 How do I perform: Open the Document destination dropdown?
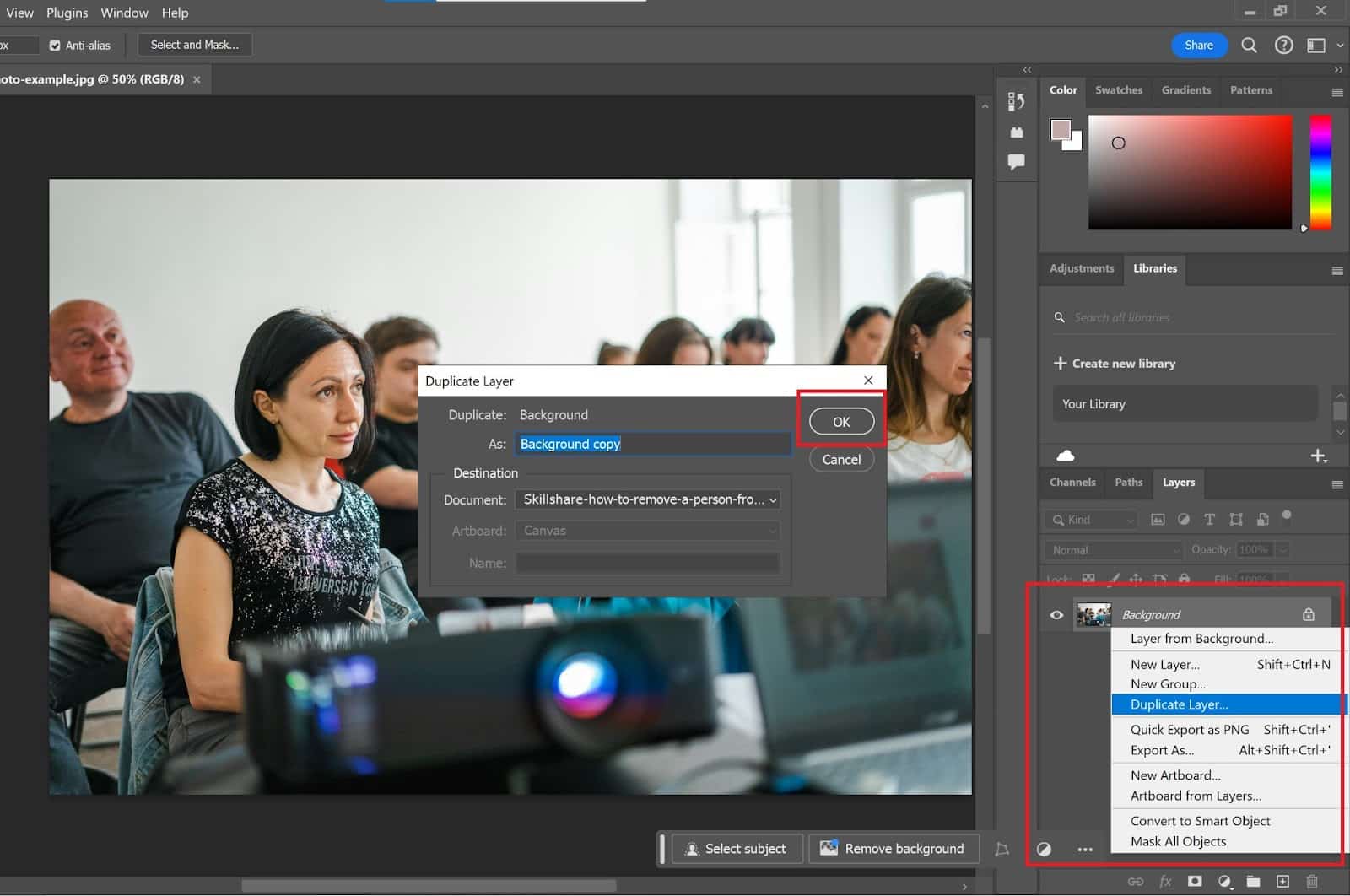[648, 499]
